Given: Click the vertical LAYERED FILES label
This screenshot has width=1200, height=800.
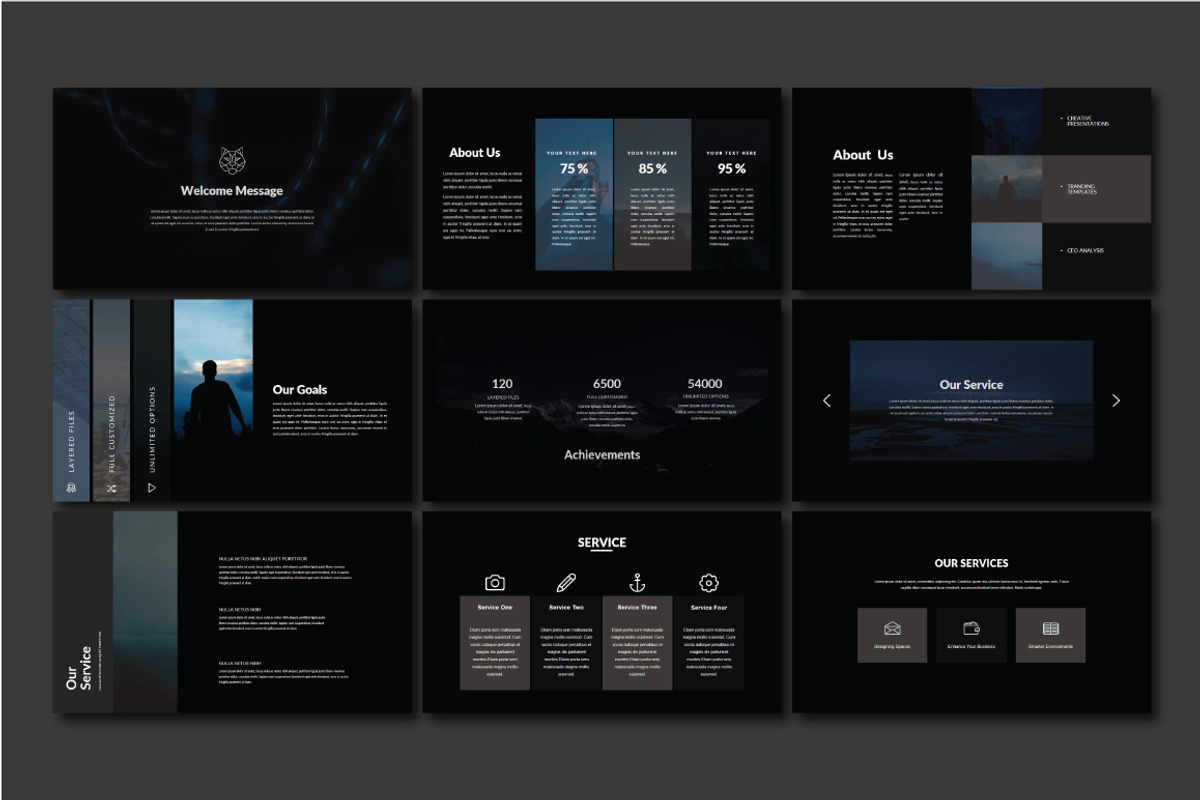Looking at the screenshot, I should pyautogui.click(x=72, y=442).
